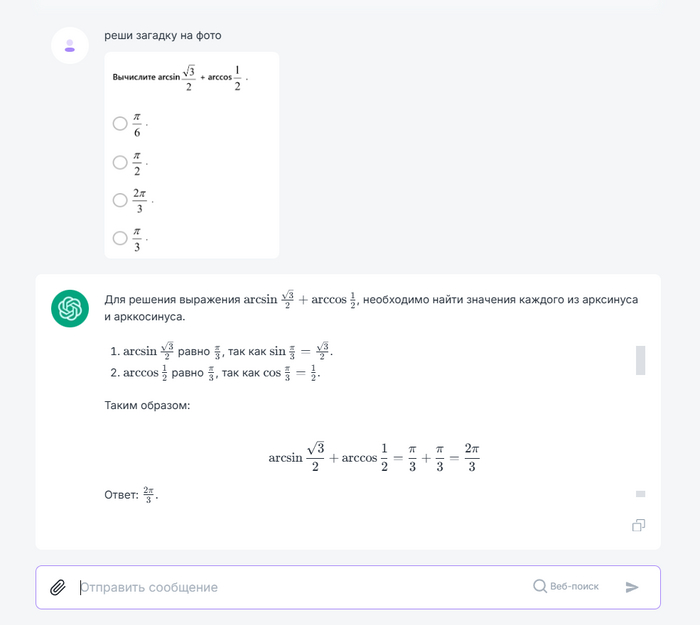This screenshot has height=625, width=700.
Task: Focus the Отправить сообщение input field
Action: click(x=300, y=587)
